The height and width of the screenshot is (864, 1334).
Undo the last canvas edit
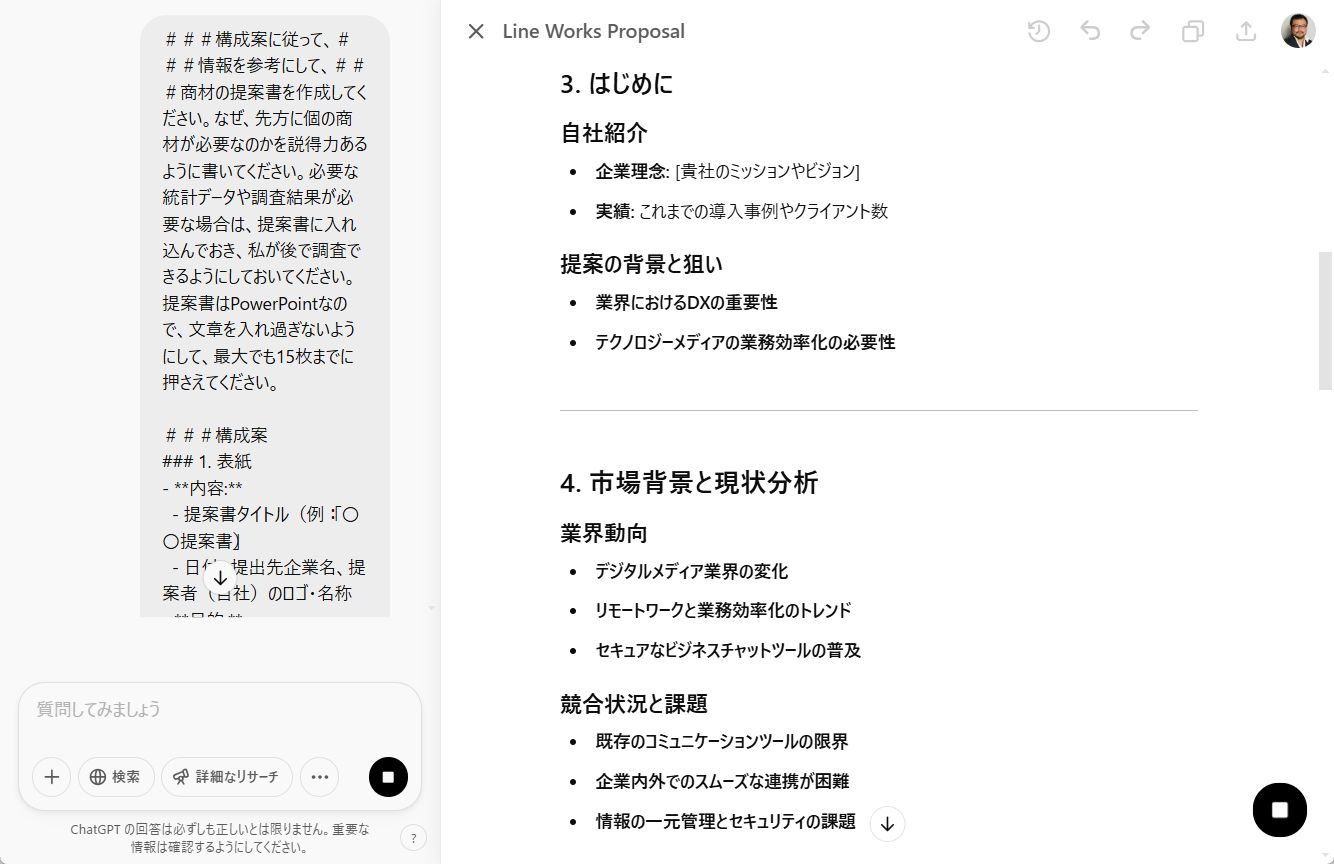[1090, 31]
